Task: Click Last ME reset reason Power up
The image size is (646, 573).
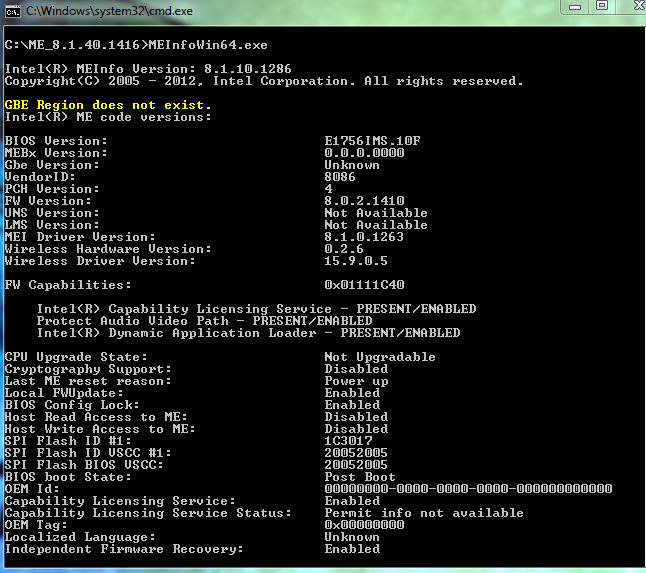Action: [x=356, y=381]
